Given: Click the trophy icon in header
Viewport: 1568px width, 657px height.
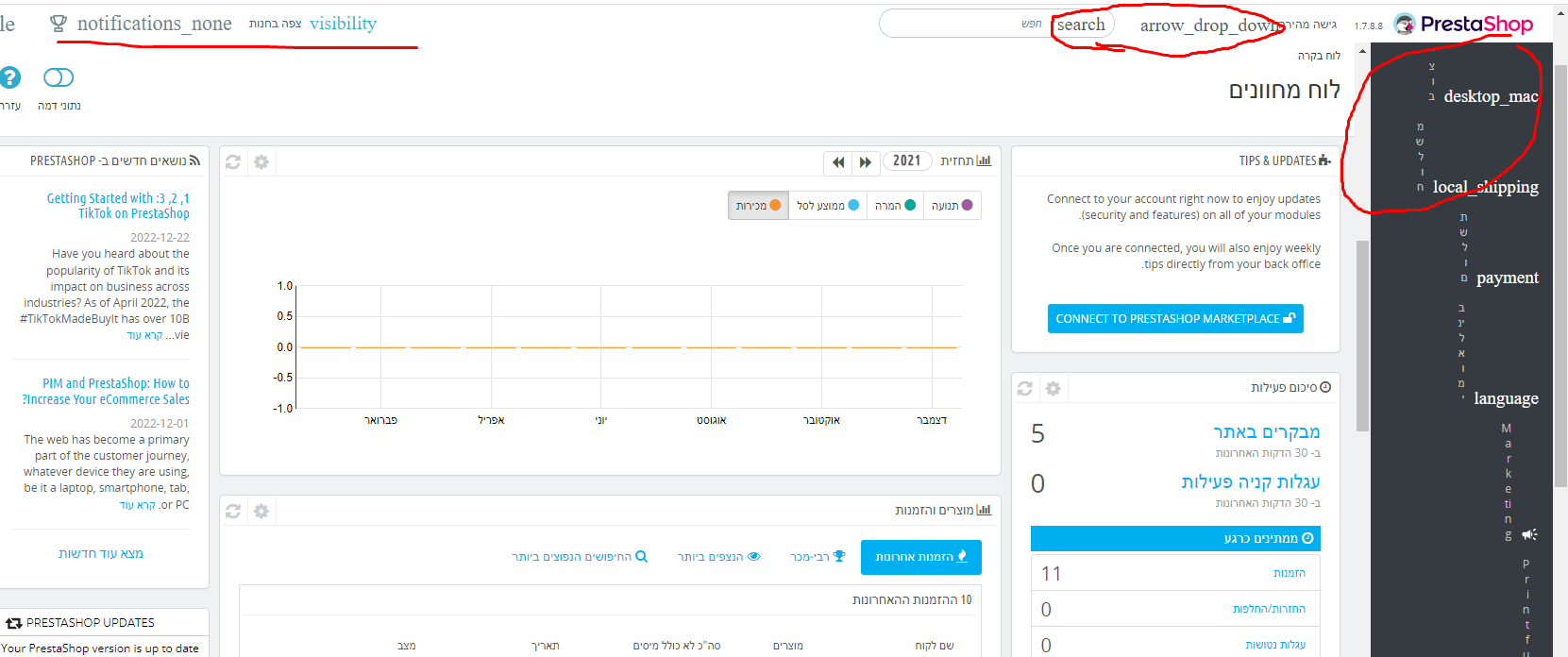Looking at the screenshot, I should coord(59,24).
